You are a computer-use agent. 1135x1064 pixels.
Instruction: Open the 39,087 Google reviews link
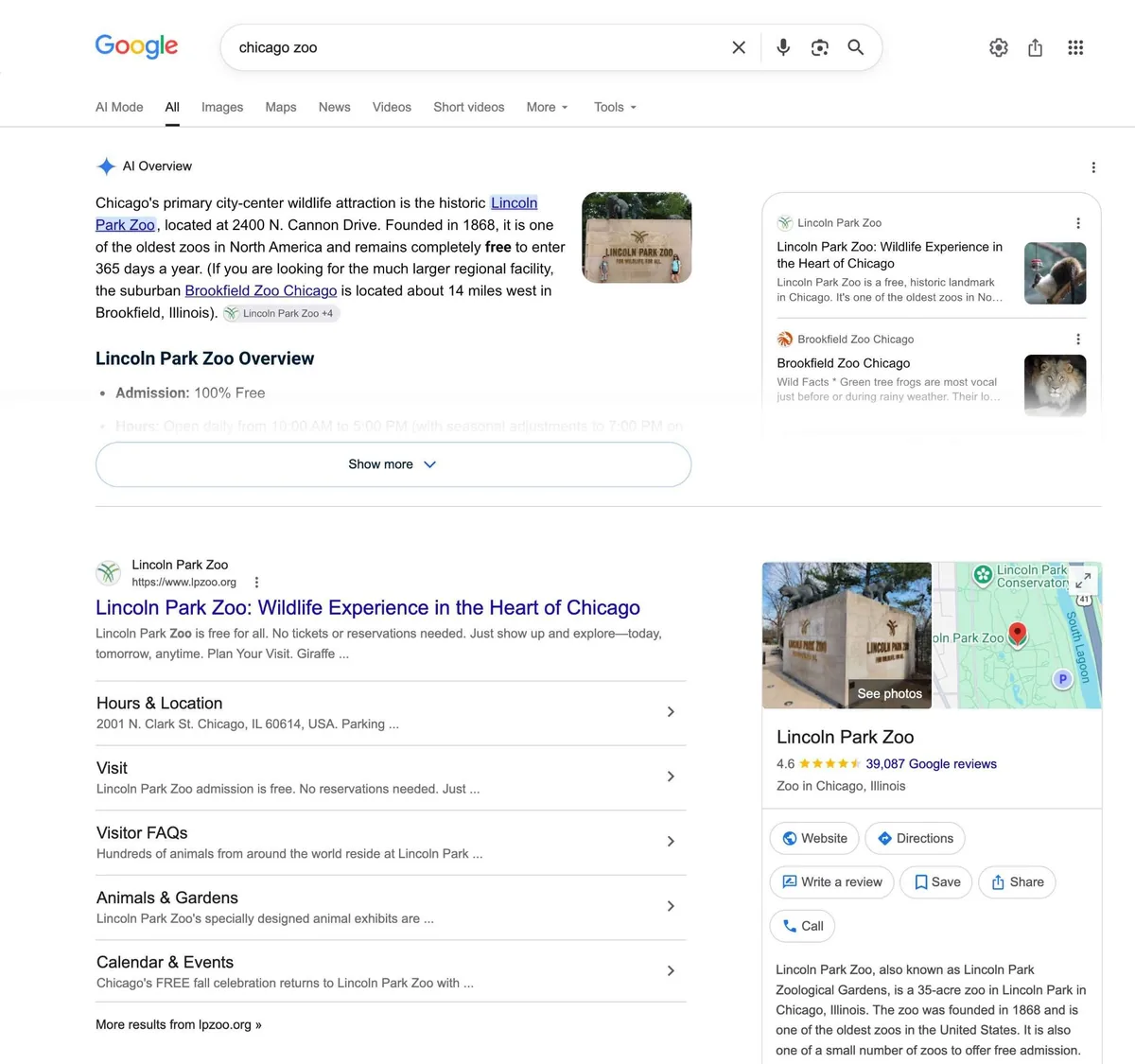pyautogui.click(x=931, y=764)
